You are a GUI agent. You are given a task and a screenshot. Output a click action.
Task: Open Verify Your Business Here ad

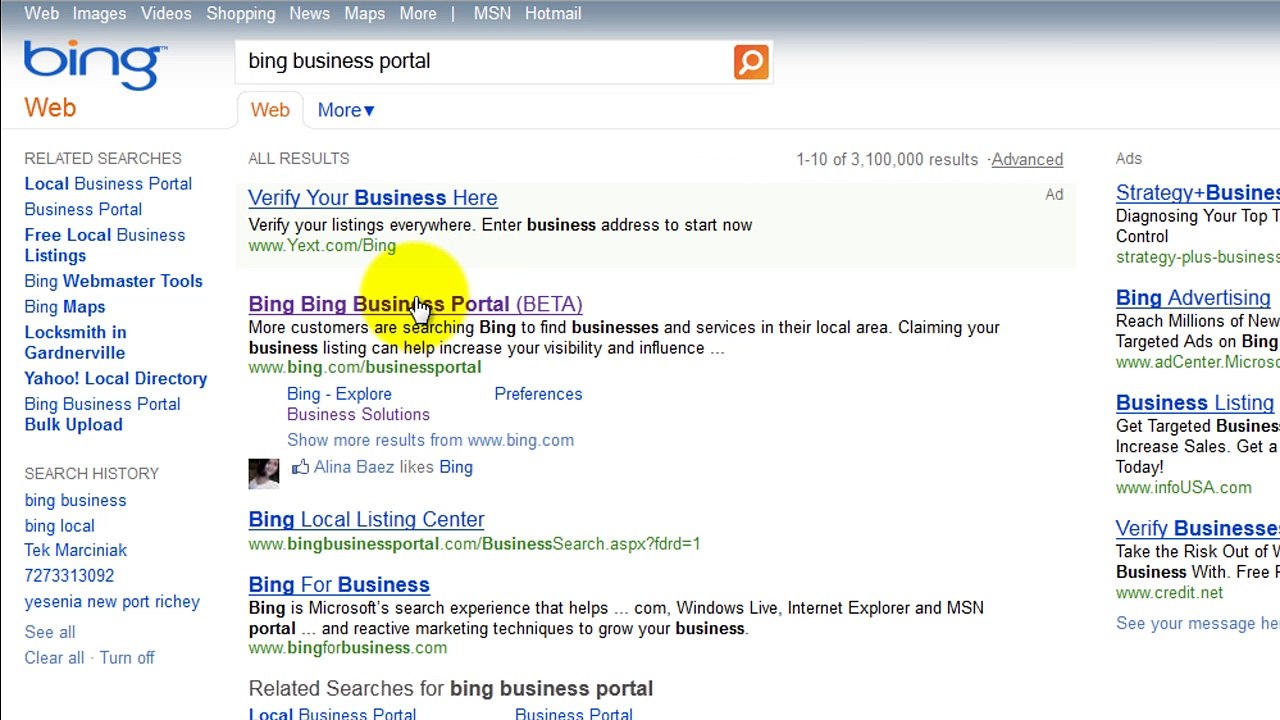[373, 198]
